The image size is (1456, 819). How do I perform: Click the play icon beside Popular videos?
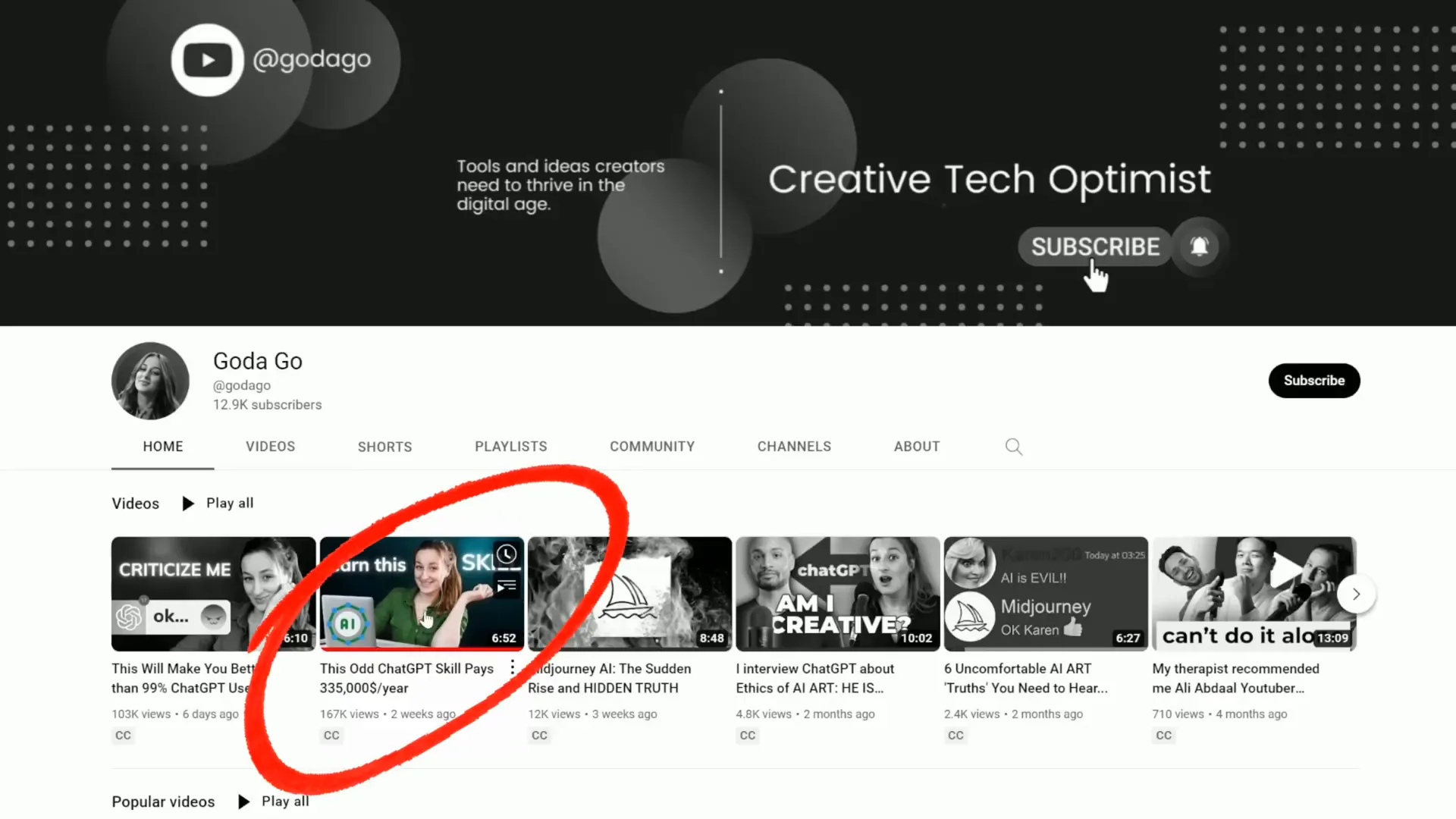[x=243, y=802]
